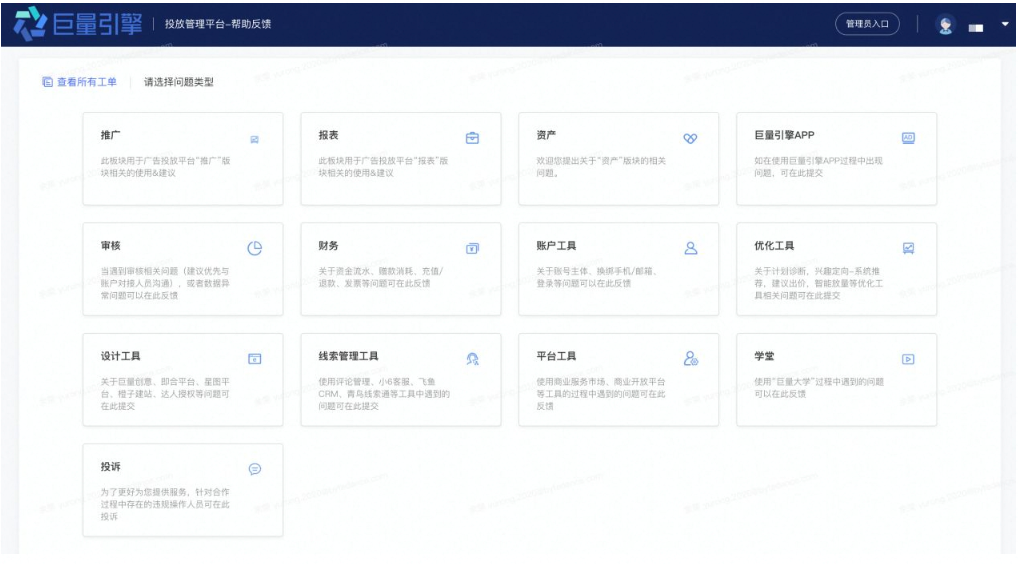The width and height of the screenshot is (1018, 564).
Task: Select the 推广 card title
Action: point(110,135)
